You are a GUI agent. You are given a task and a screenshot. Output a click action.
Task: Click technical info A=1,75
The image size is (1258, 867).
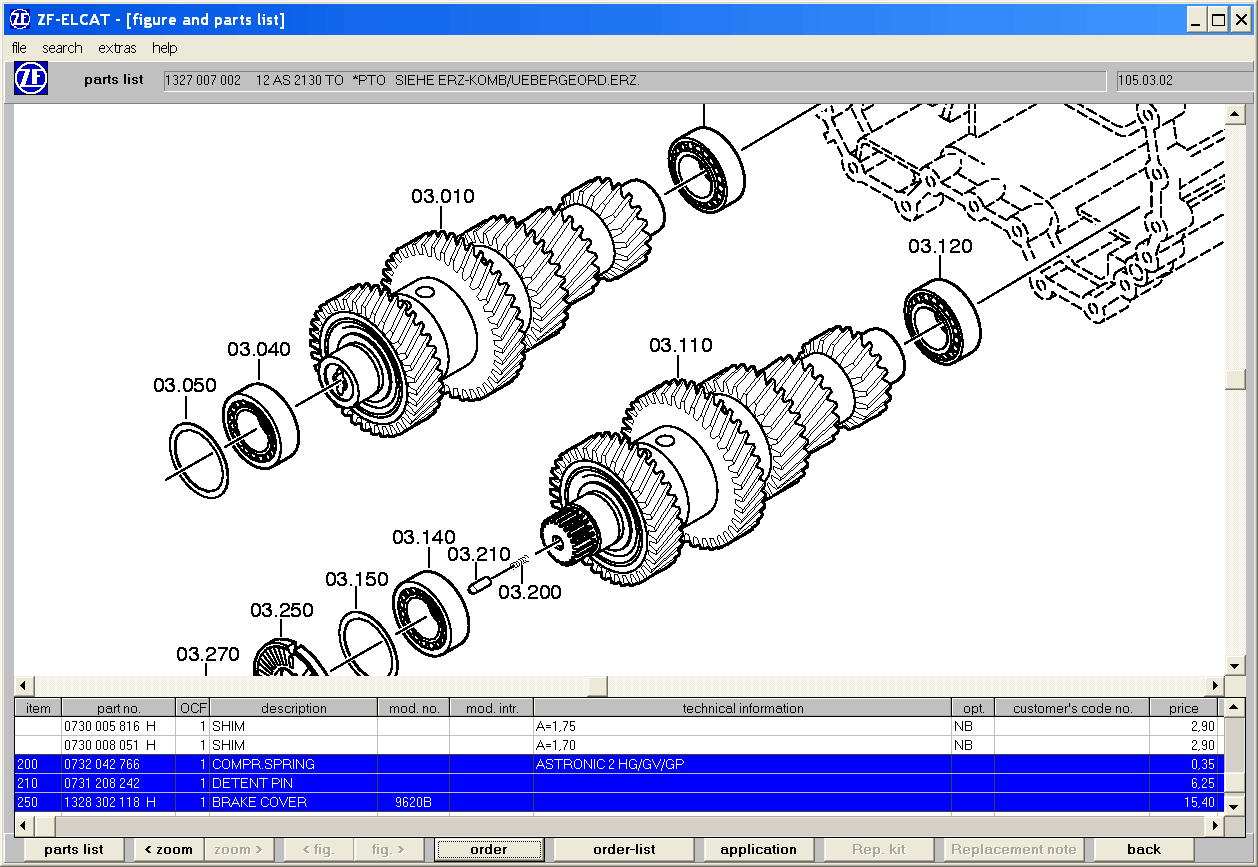tap(556, 726)
